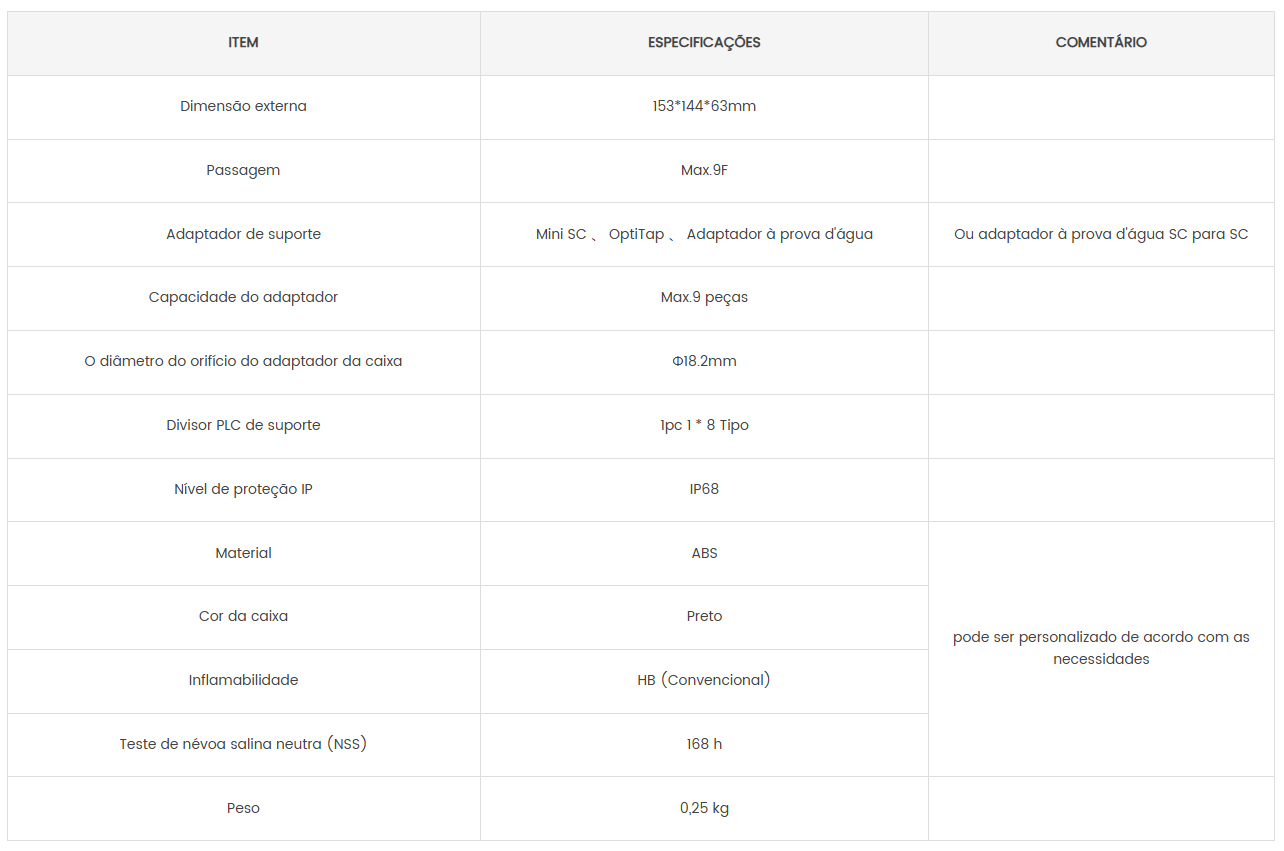Click the SC para SC adapter comment
The height and width of the screenshot is (851, 1284).
coord(1101,234)
